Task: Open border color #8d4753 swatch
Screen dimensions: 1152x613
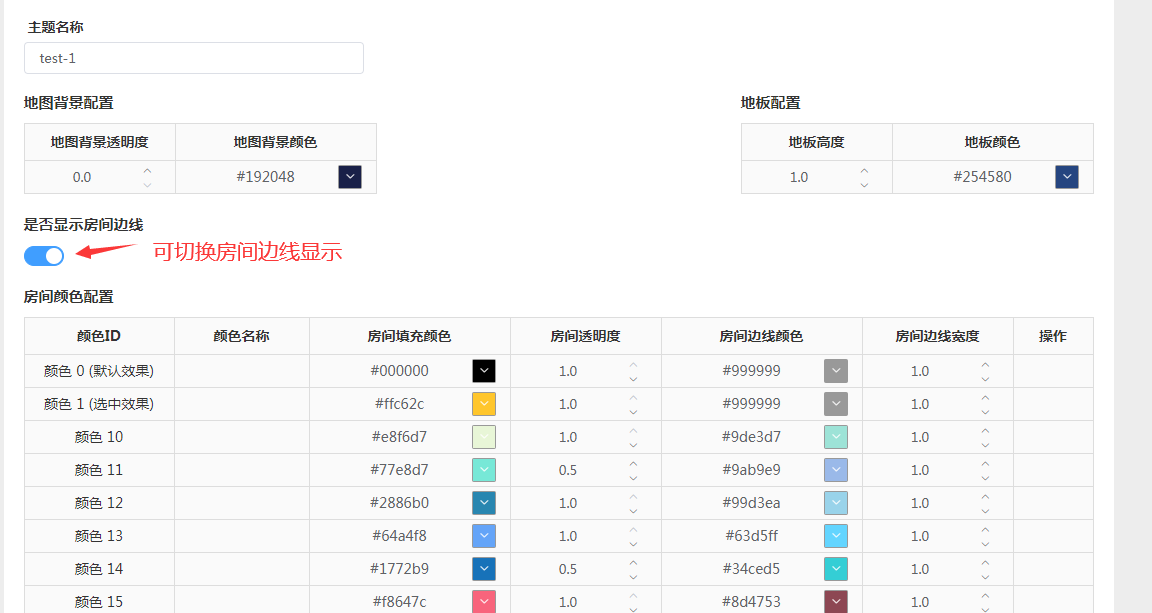Action: click(x=836, y=602)
